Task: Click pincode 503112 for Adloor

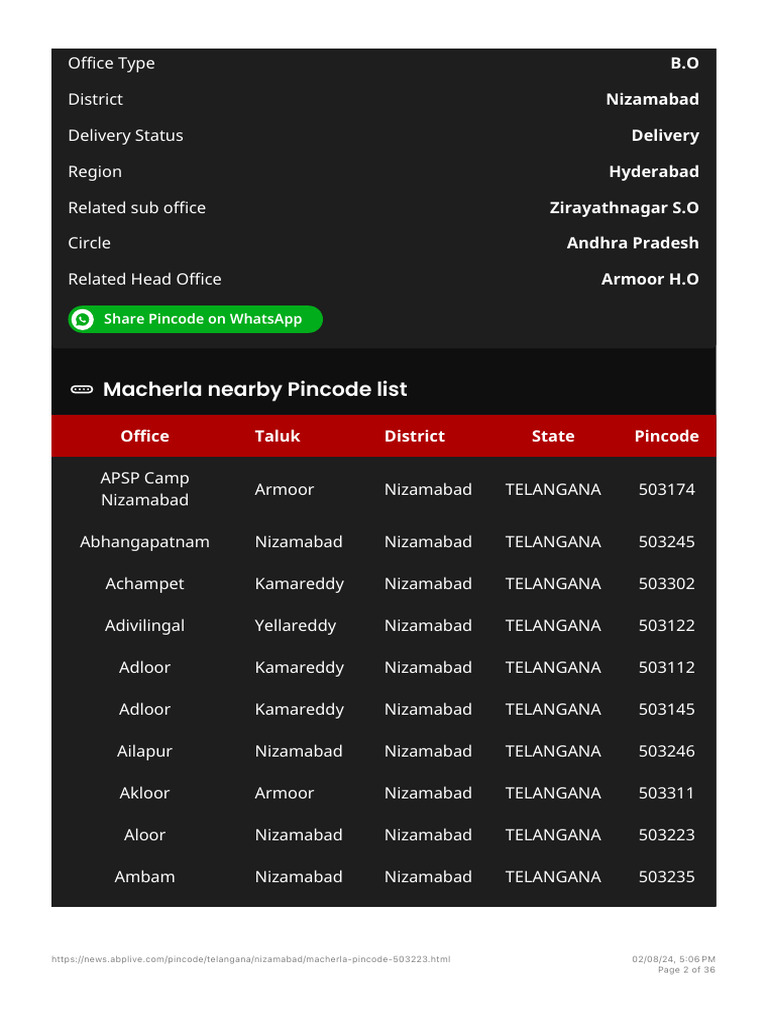Action: [x=666, y=668]
